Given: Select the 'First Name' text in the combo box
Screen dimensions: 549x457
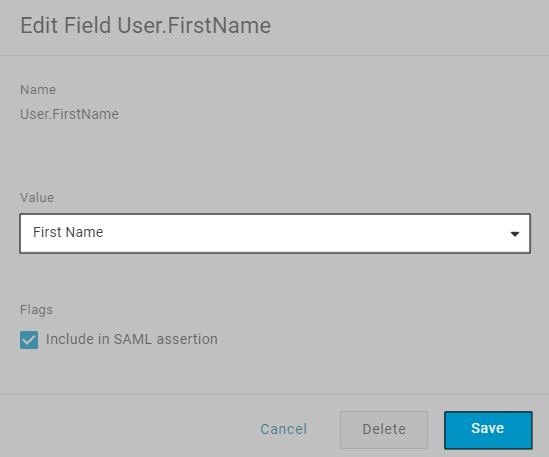Looking at the screenshot, I should pos(68,232).
